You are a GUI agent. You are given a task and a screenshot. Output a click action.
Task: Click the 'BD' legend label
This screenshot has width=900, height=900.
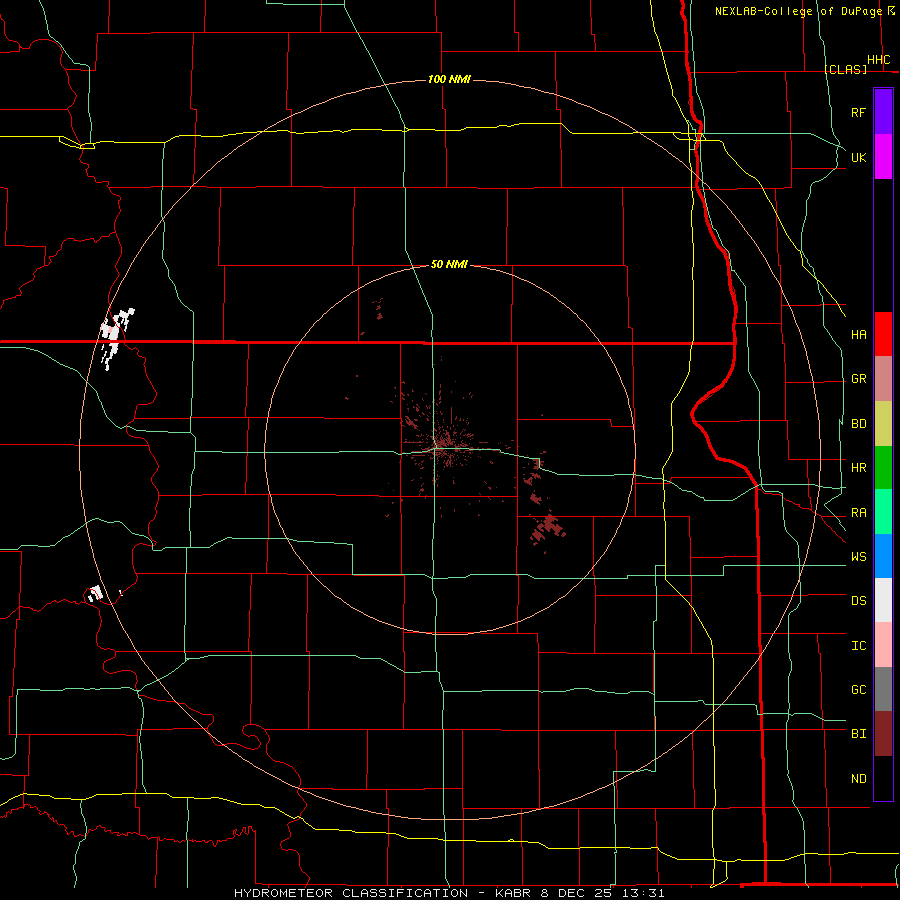[x=858, y=424]
